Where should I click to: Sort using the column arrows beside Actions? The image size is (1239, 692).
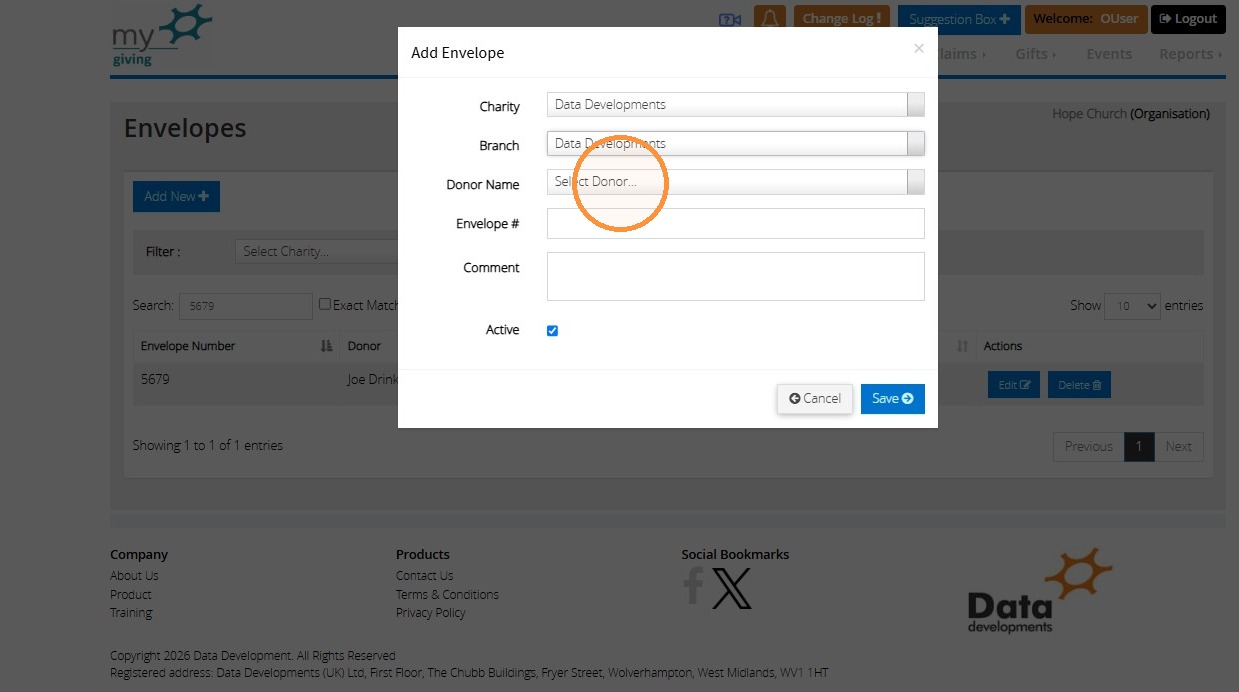pos(962,346)
